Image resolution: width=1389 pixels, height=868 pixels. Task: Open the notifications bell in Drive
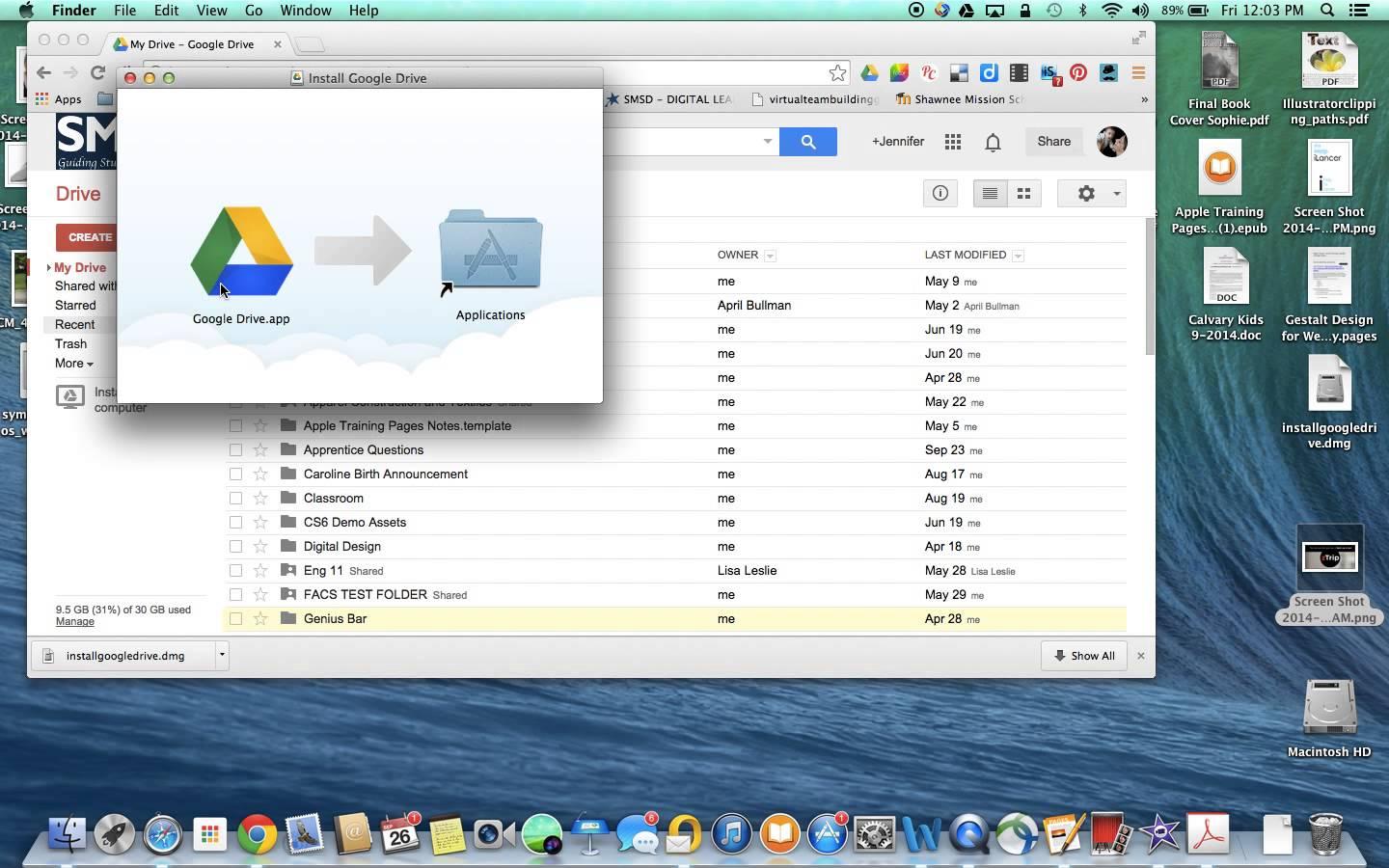pyautogui.click(x=993, y=143)
